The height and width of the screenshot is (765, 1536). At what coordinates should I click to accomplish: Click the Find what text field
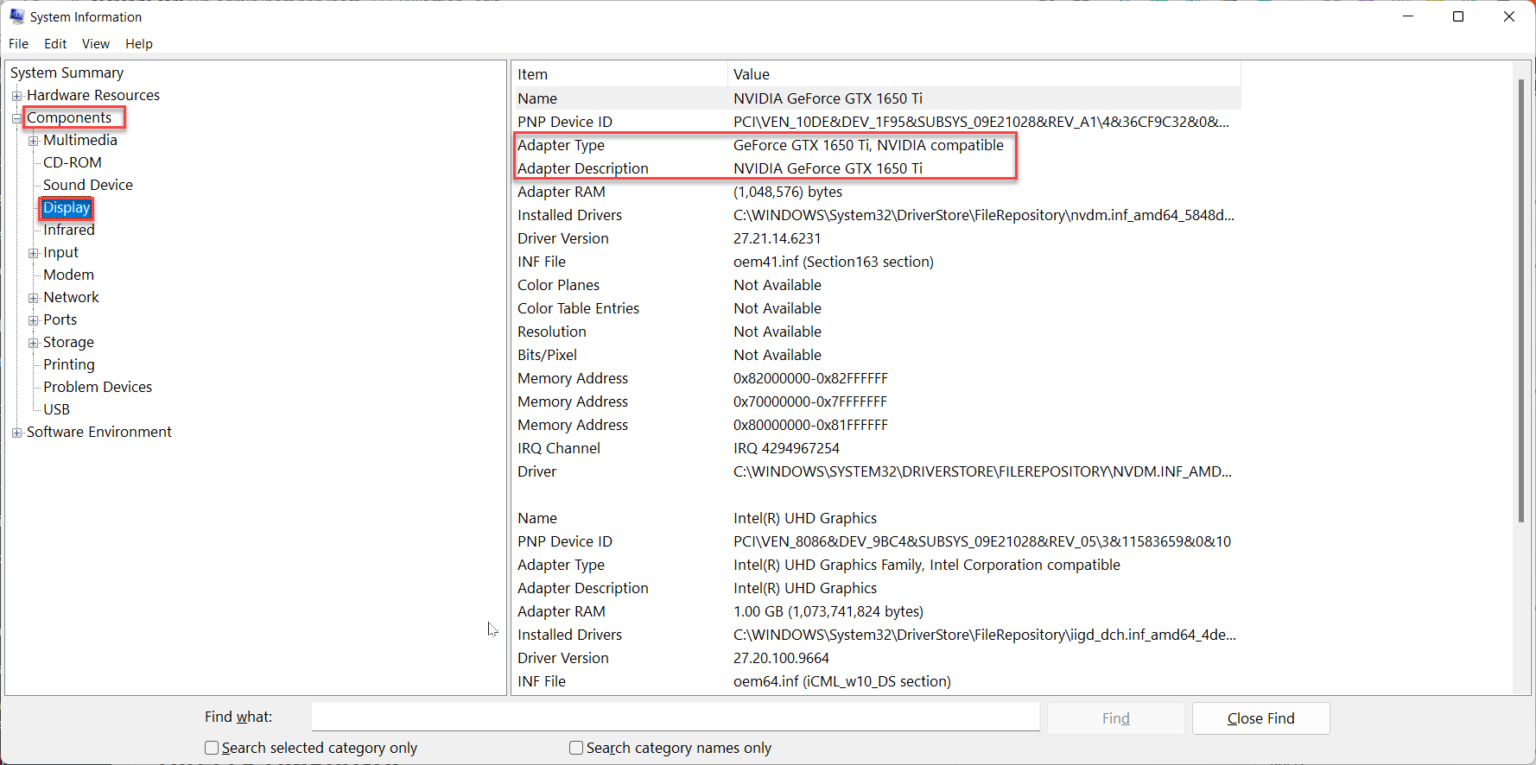675,717
